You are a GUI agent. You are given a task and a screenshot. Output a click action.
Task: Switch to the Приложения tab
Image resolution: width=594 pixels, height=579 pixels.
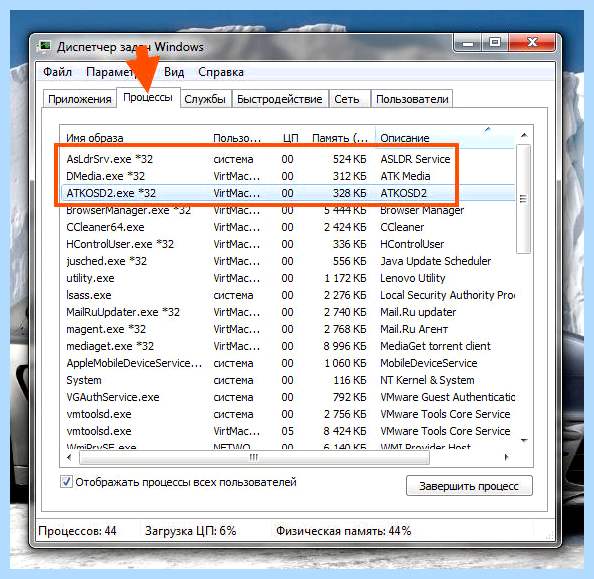click(x=80, y=99)
